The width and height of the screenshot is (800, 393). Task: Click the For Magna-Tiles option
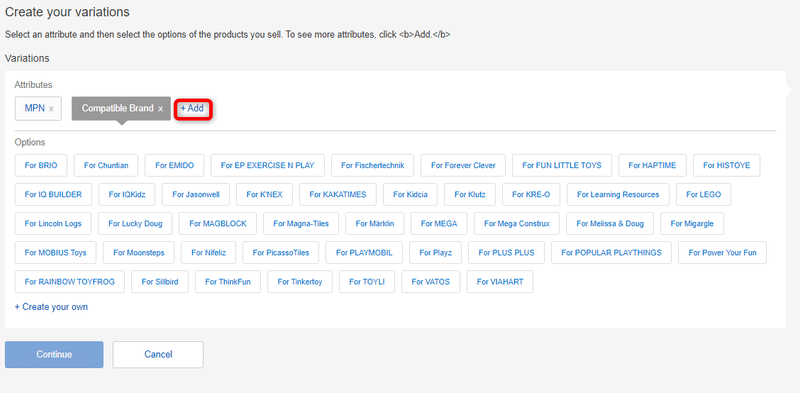click(301, 224)
